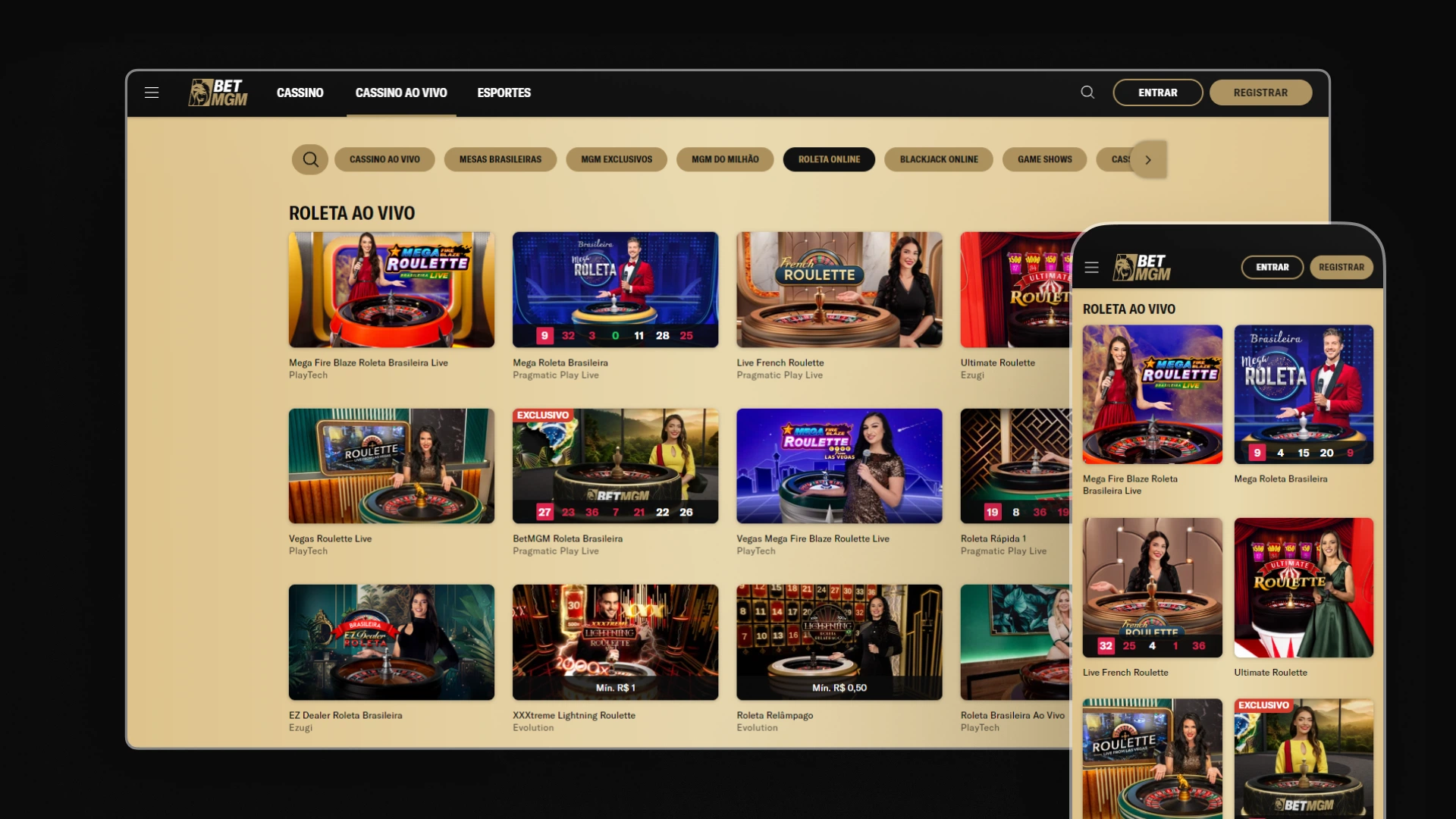The width and height of the screenshot is (1456, 819).
Task: Open desktop Mega Roleta Brasileira game thumbnail
Action: [x=615, y=290]
